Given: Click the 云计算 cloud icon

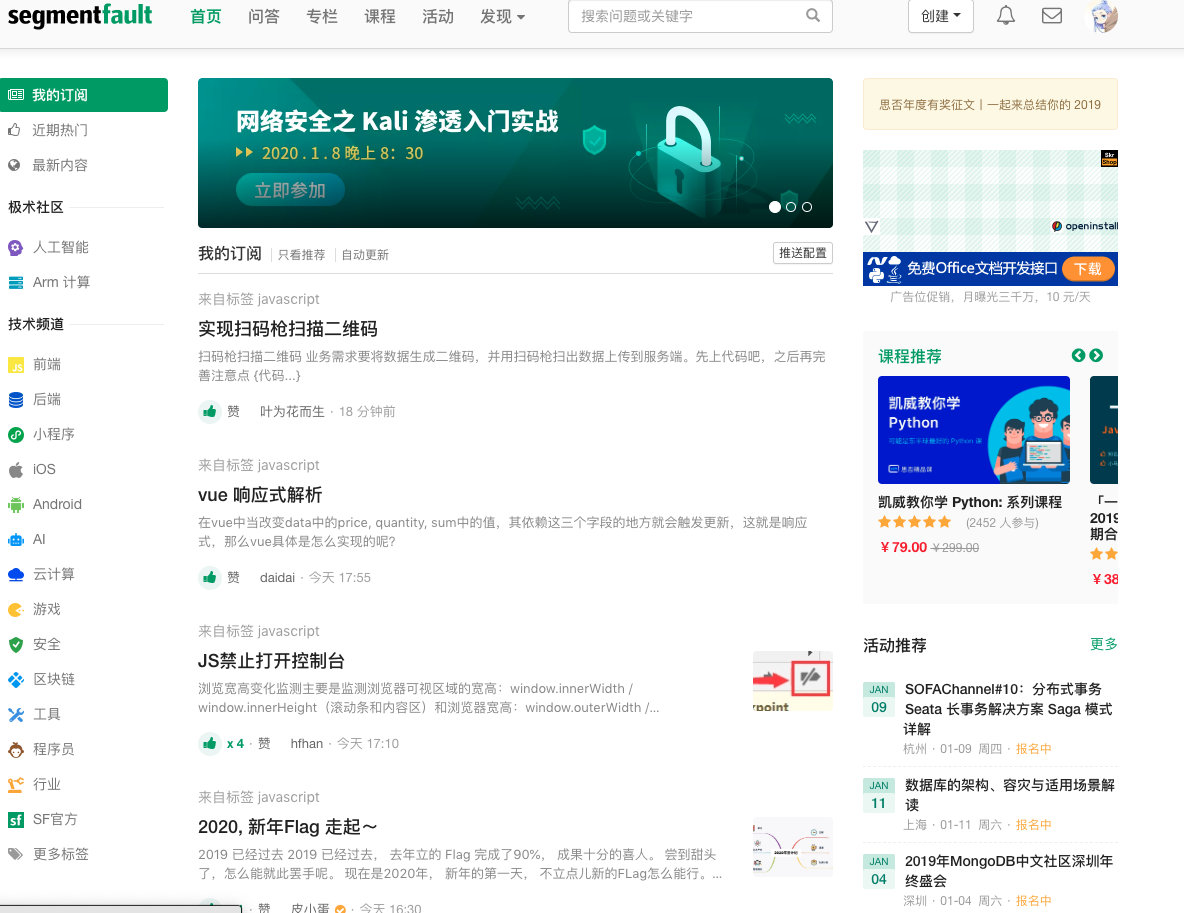Looking at the screenshot, I should click(15, 575).
